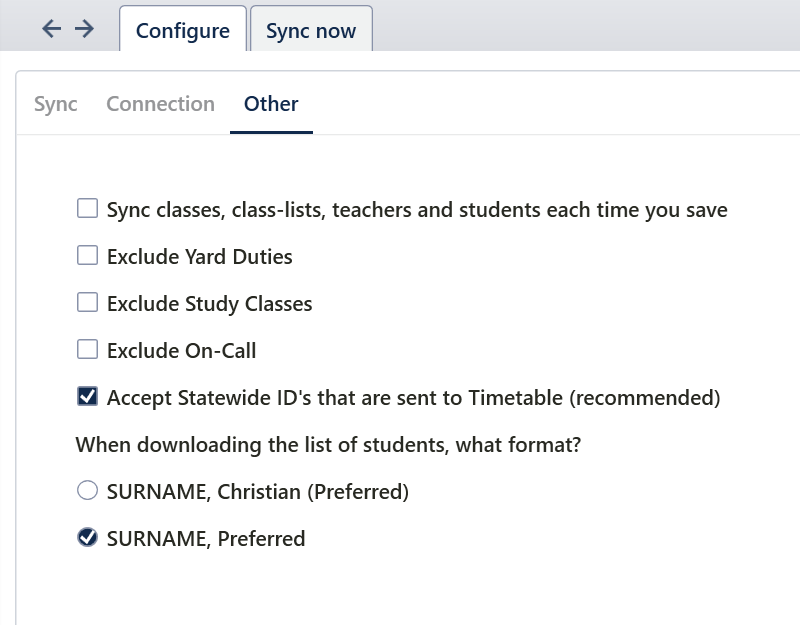
Task: Click the forward arrow icon
Action: coord(85,29)
